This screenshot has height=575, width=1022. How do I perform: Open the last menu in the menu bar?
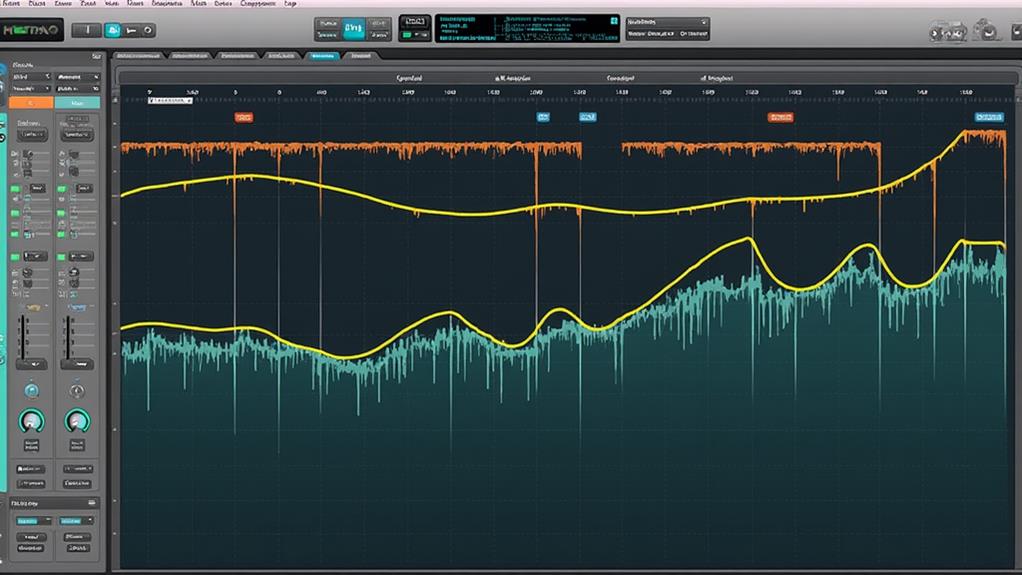[290, 3]
